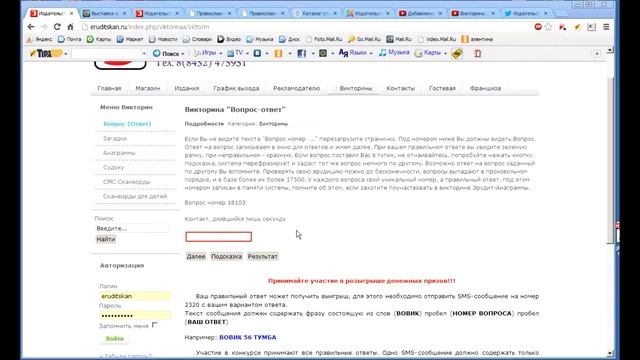
Task: Open the Загадки link in quiz menu
Action: point(115,138)
